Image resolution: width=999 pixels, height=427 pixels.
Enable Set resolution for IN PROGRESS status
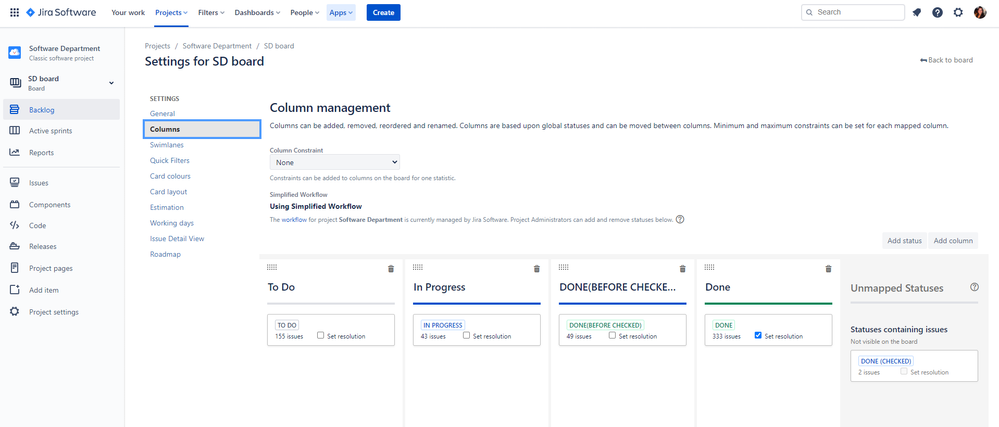[466, 335]
